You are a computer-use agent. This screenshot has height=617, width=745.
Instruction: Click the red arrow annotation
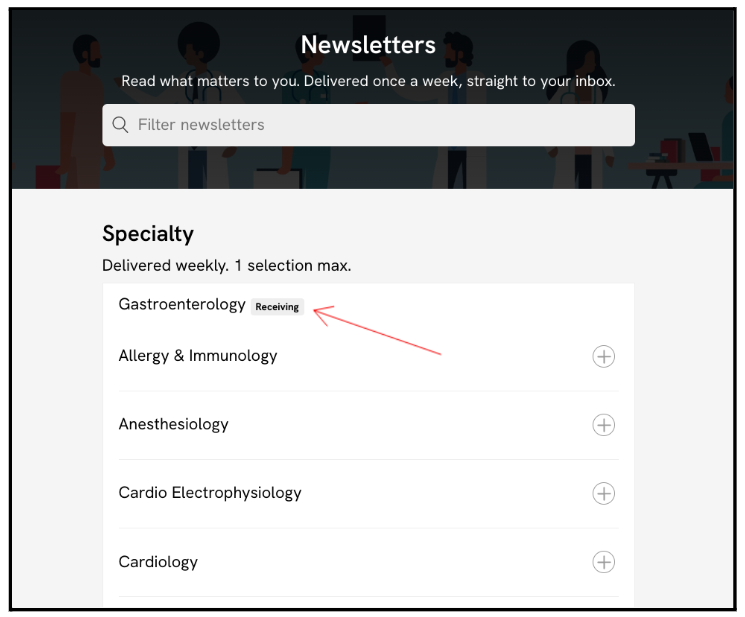[377, 330]
